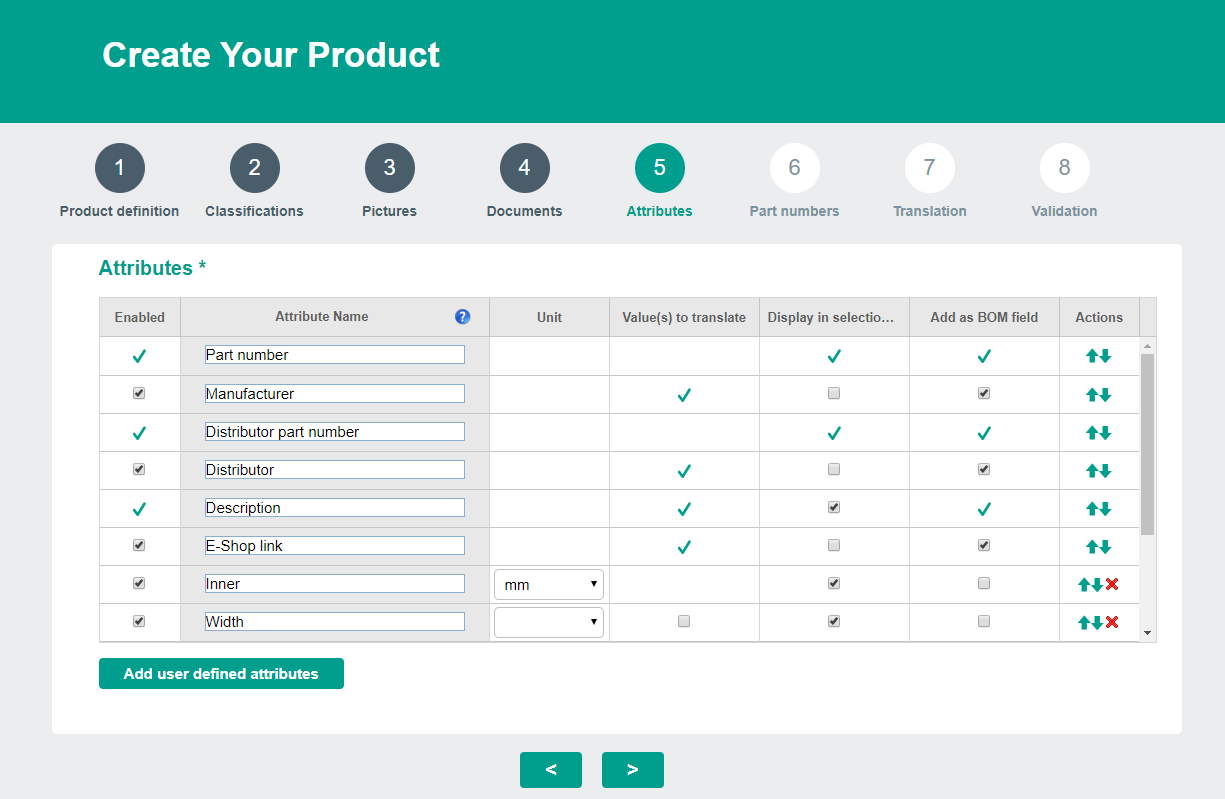
Task: Go to the next step with > button
Action: coord(632,770)
